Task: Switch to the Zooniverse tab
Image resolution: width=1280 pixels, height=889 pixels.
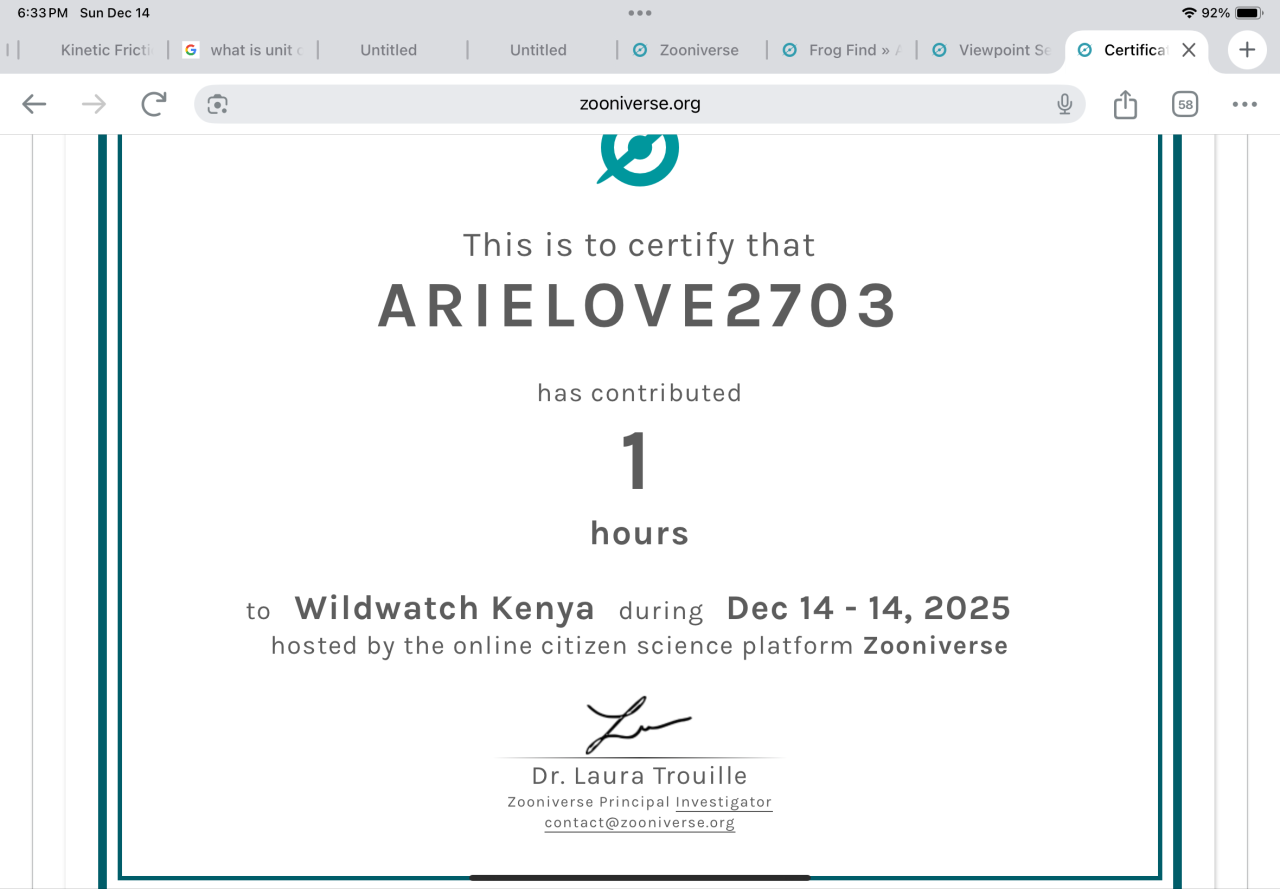Action: [688, 50]
